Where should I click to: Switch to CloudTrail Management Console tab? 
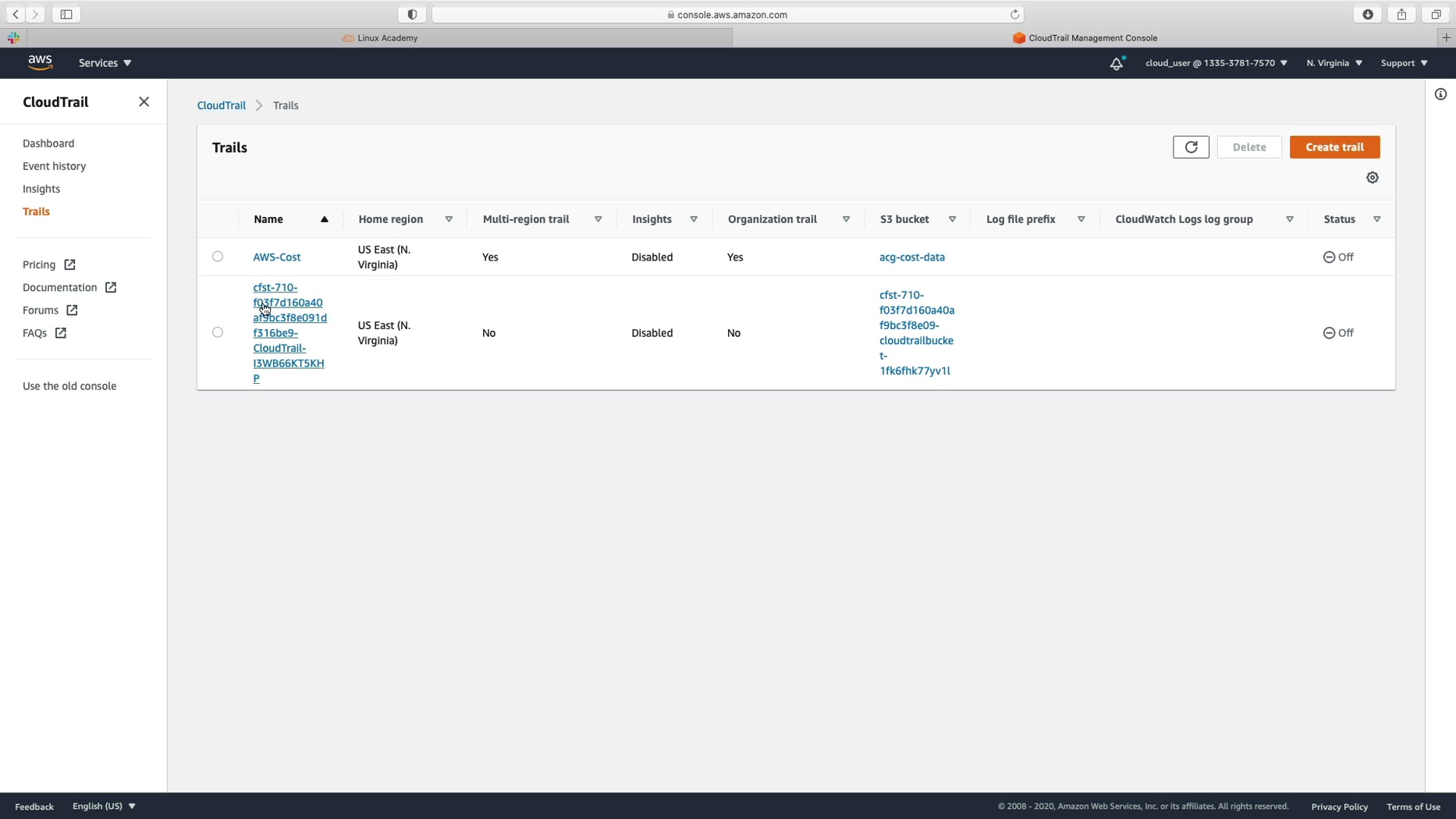(x=1085, y=37)
